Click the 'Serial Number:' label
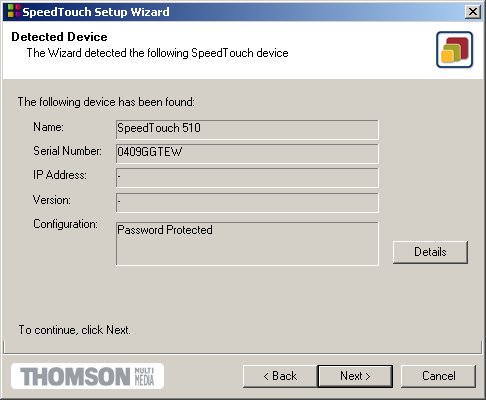This screenshot has width=486, height=400. click(67, 151)
